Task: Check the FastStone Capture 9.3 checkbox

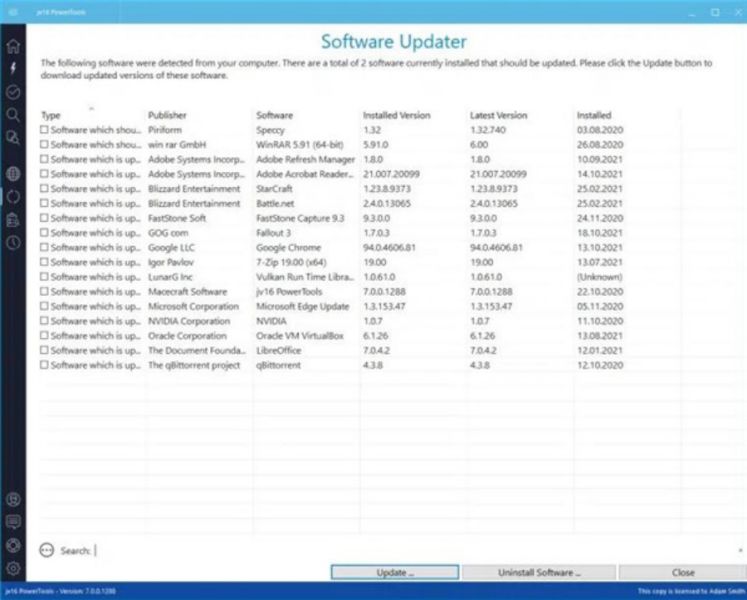Action: pos(44,218)
